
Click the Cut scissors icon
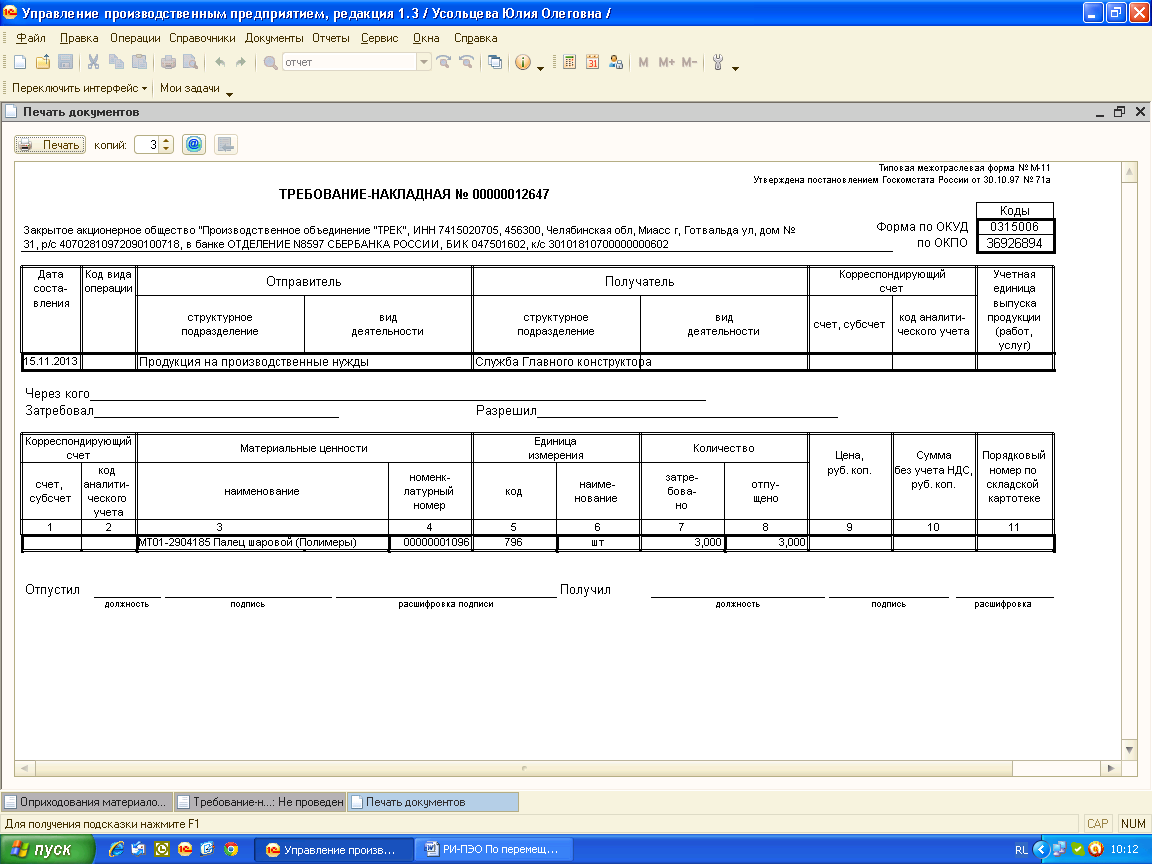(93, 62)
